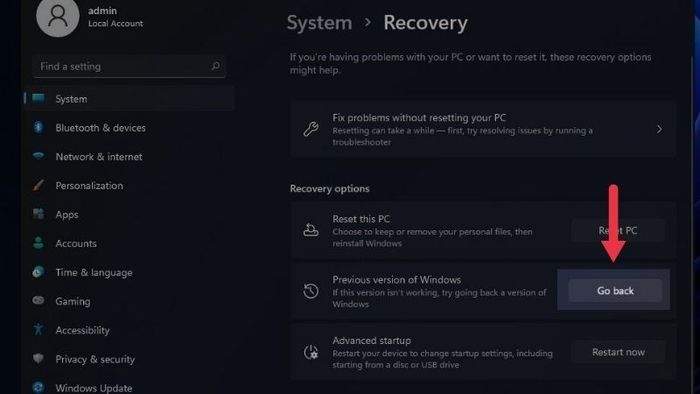Click the Privacy & security shield icon

click(x=38, y=359)
